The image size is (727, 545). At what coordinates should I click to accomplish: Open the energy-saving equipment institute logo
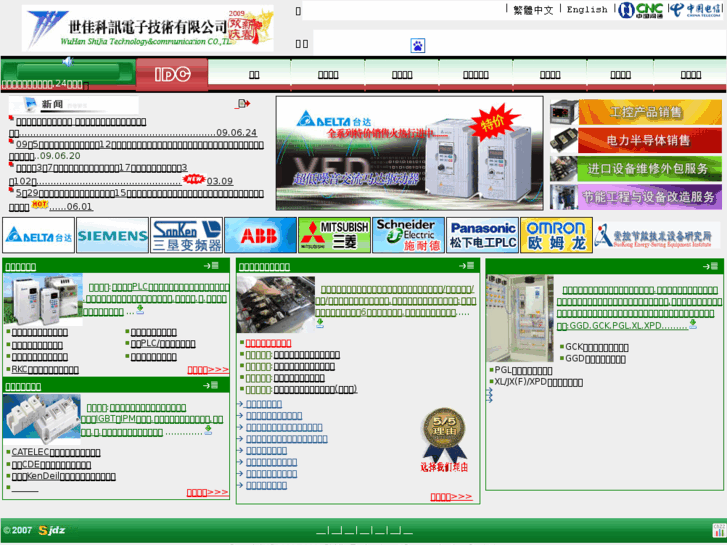tap(655, 236)
